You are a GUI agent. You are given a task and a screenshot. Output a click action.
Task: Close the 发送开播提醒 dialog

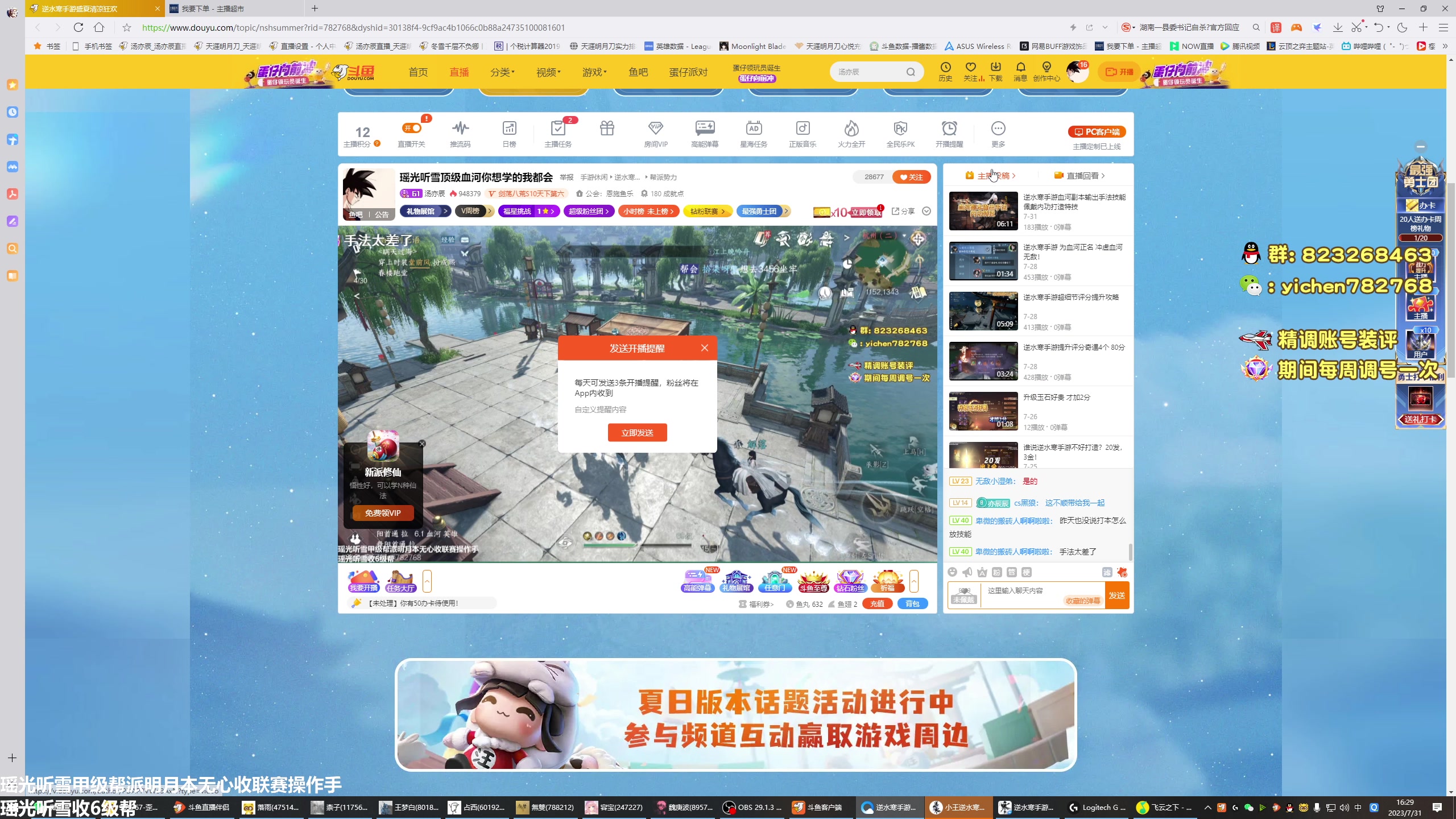tap(705, 348)
